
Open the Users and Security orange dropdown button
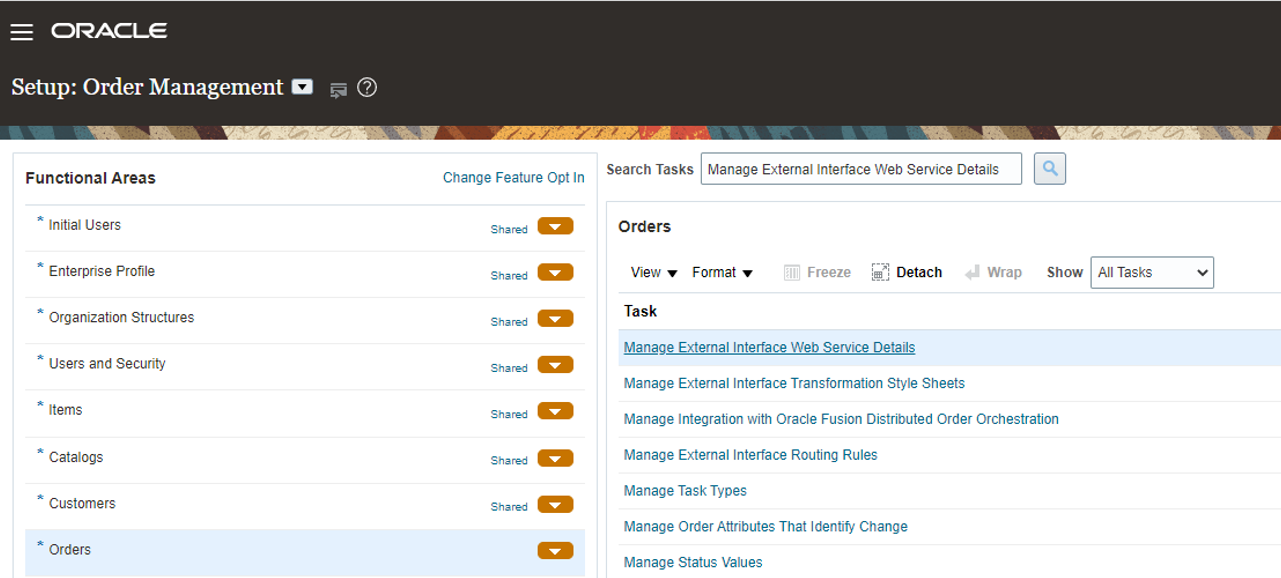[555, 365]
